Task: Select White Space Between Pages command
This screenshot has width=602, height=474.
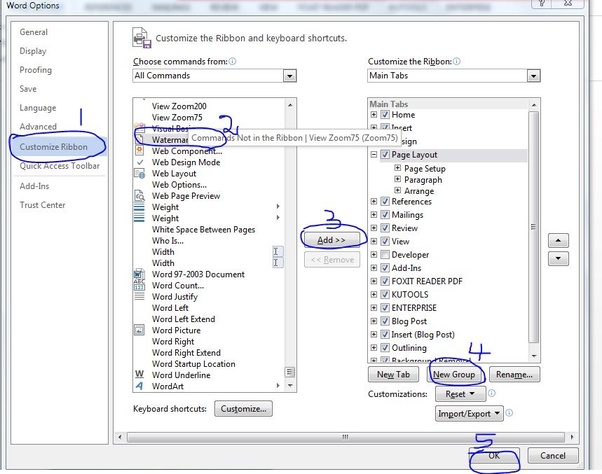Action: click(x=203, y=230)
